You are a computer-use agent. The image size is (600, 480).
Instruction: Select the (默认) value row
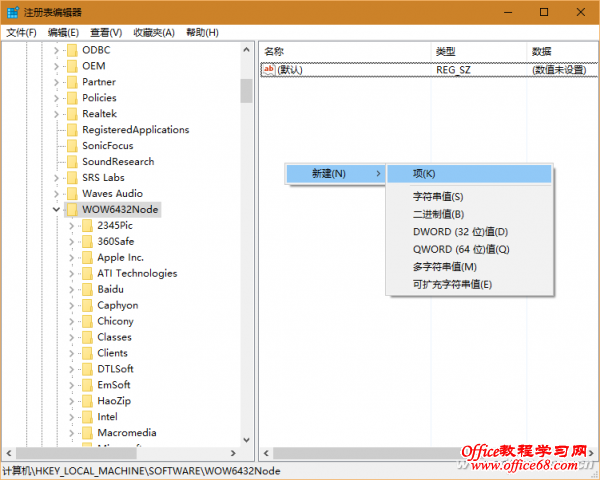[429, 70]
